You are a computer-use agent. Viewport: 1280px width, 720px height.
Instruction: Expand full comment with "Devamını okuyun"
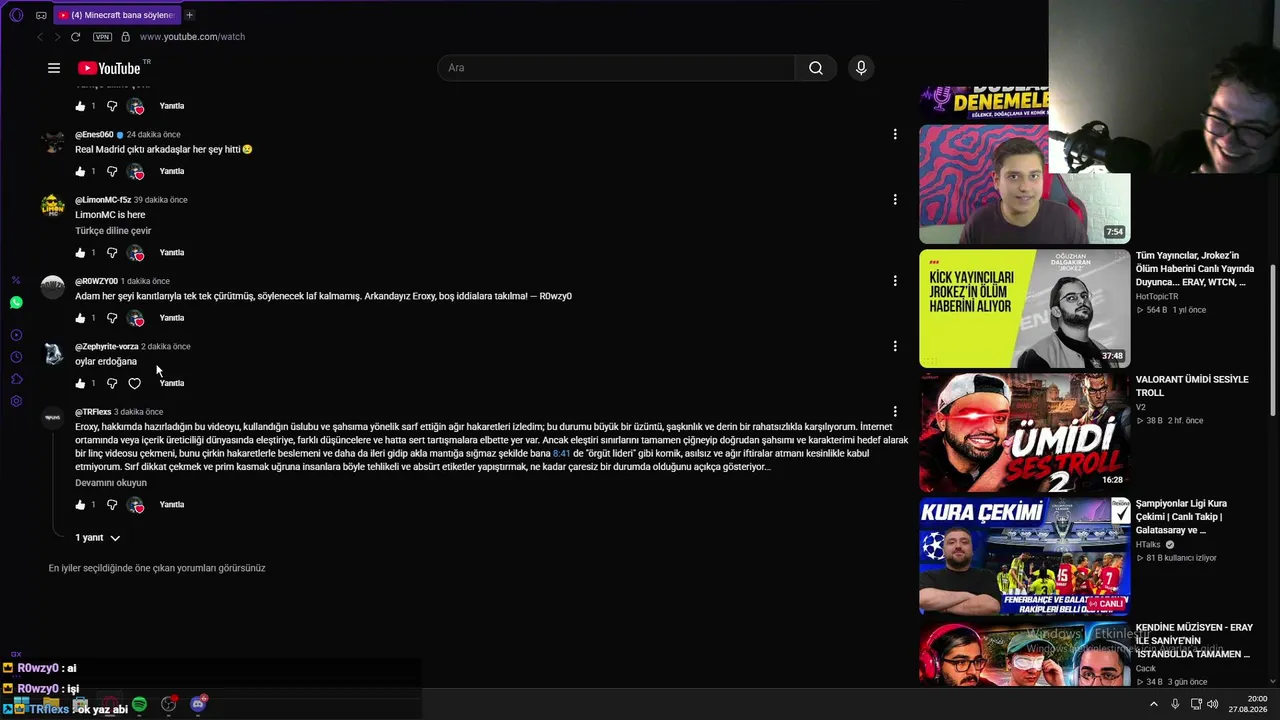(x=111, y=483)
